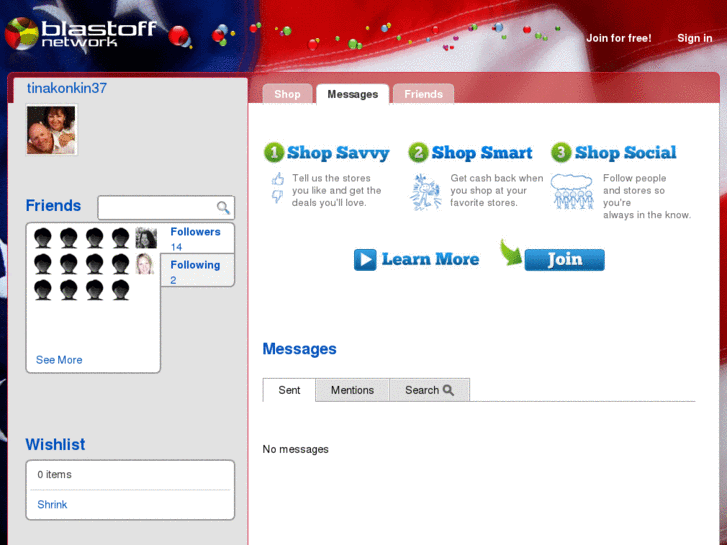Image resolution: width=727 pixels, height=545 pixels.
Task: Click the Shop Smart doodle figure icon
Action: click(425, 192)
